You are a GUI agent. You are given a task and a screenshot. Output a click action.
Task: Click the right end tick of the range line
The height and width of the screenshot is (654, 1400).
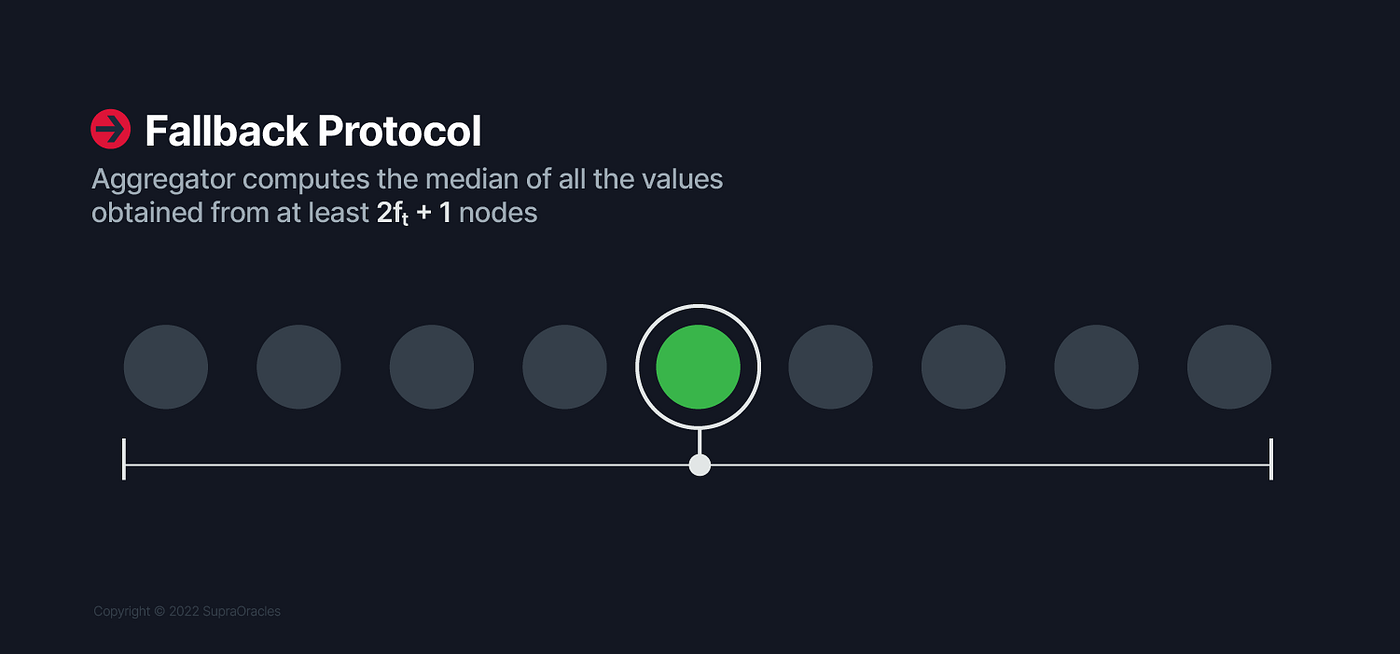(1271, 459)
